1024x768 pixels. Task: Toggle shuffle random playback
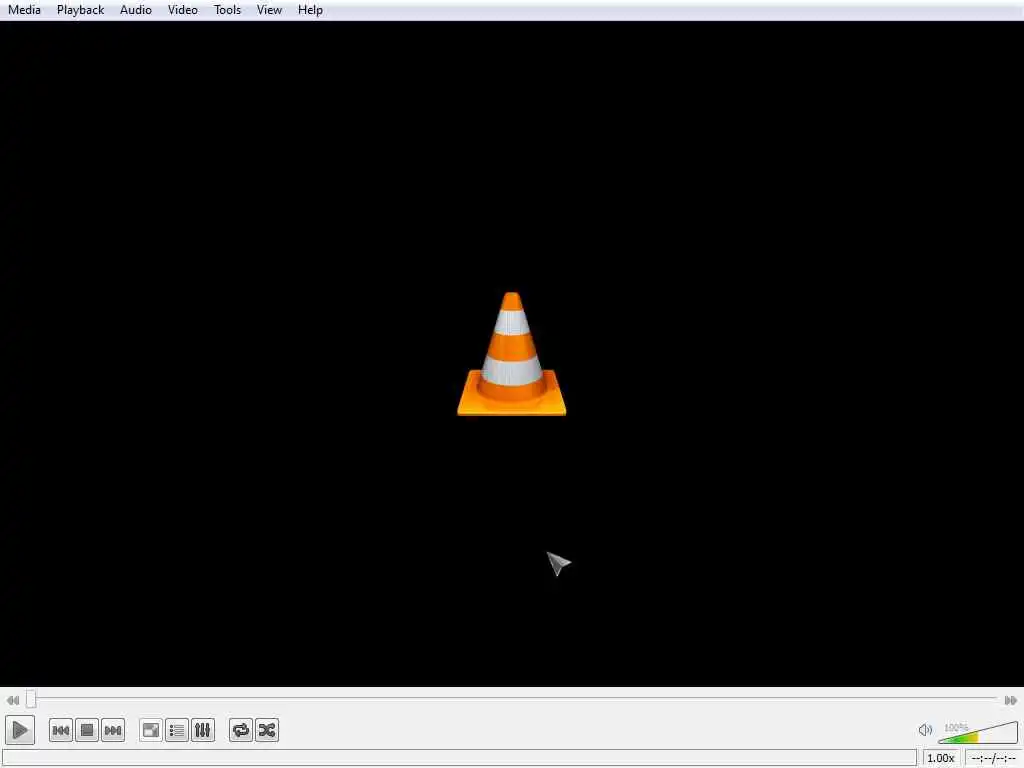coord(267,730)
